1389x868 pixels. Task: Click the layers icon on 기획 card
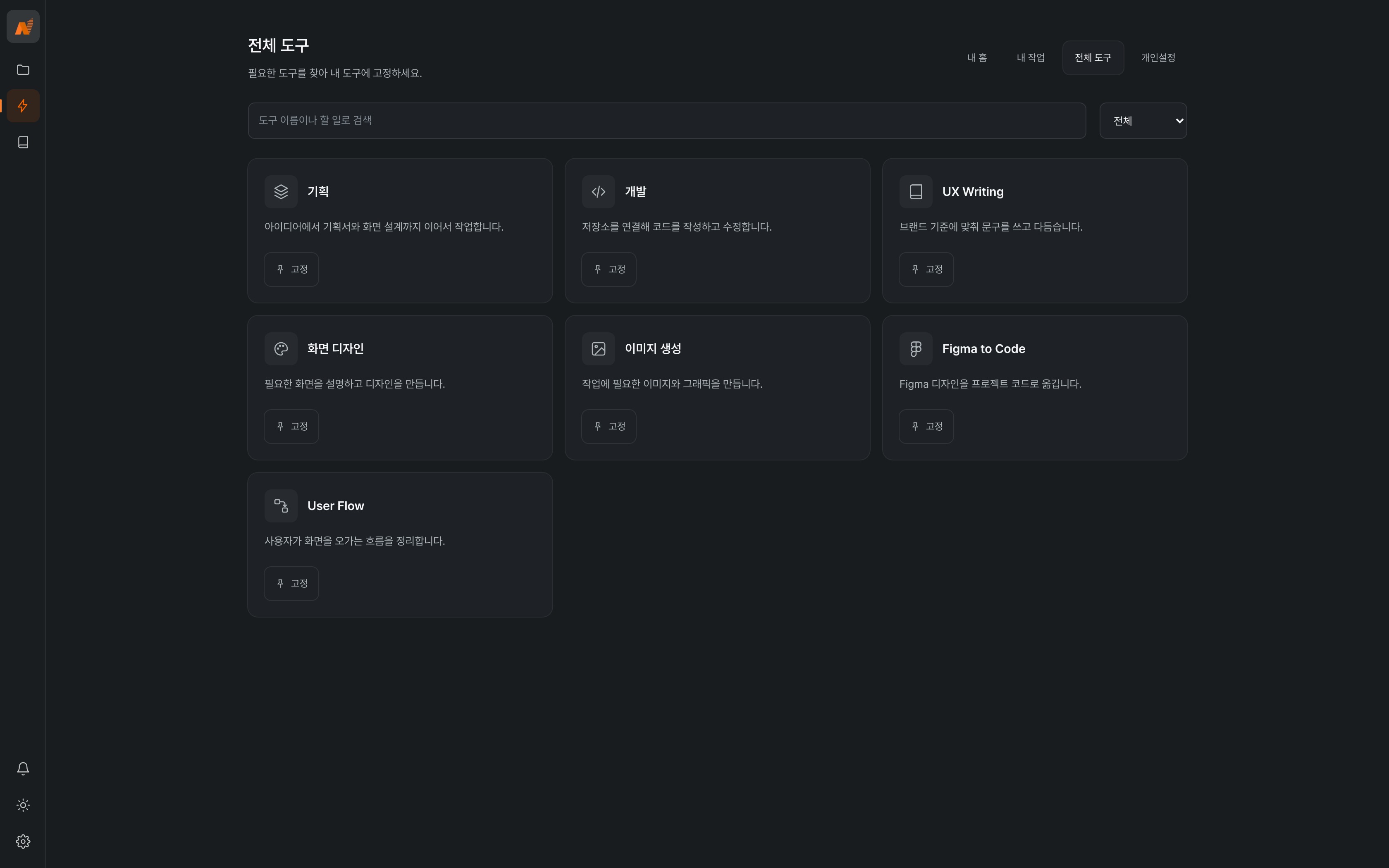click(x=281, y=192)
